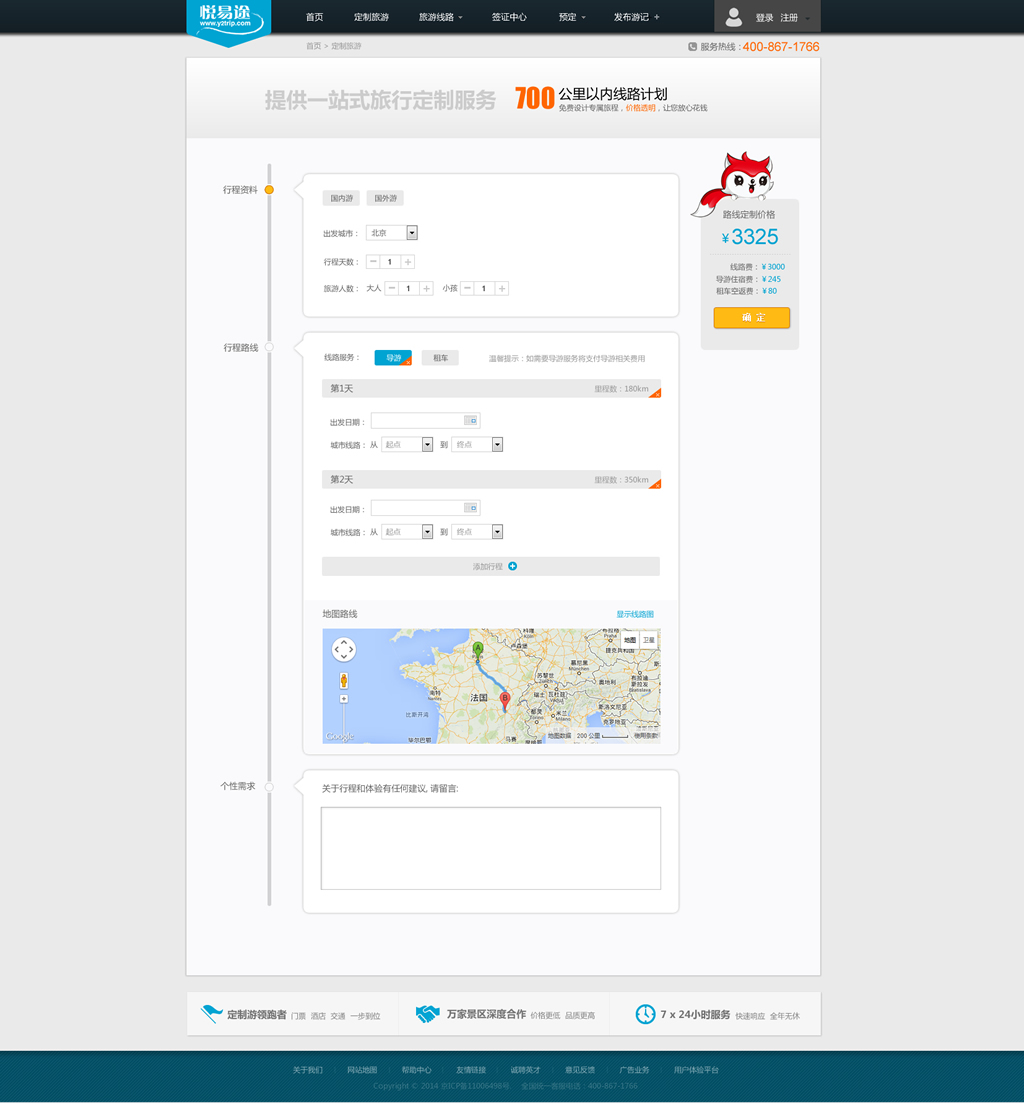The height and width of the screenshot is (1103, 1024).
Task: Open the Day 1 departure date calendar
Action: pyautogui.click(x=472, y=421)
